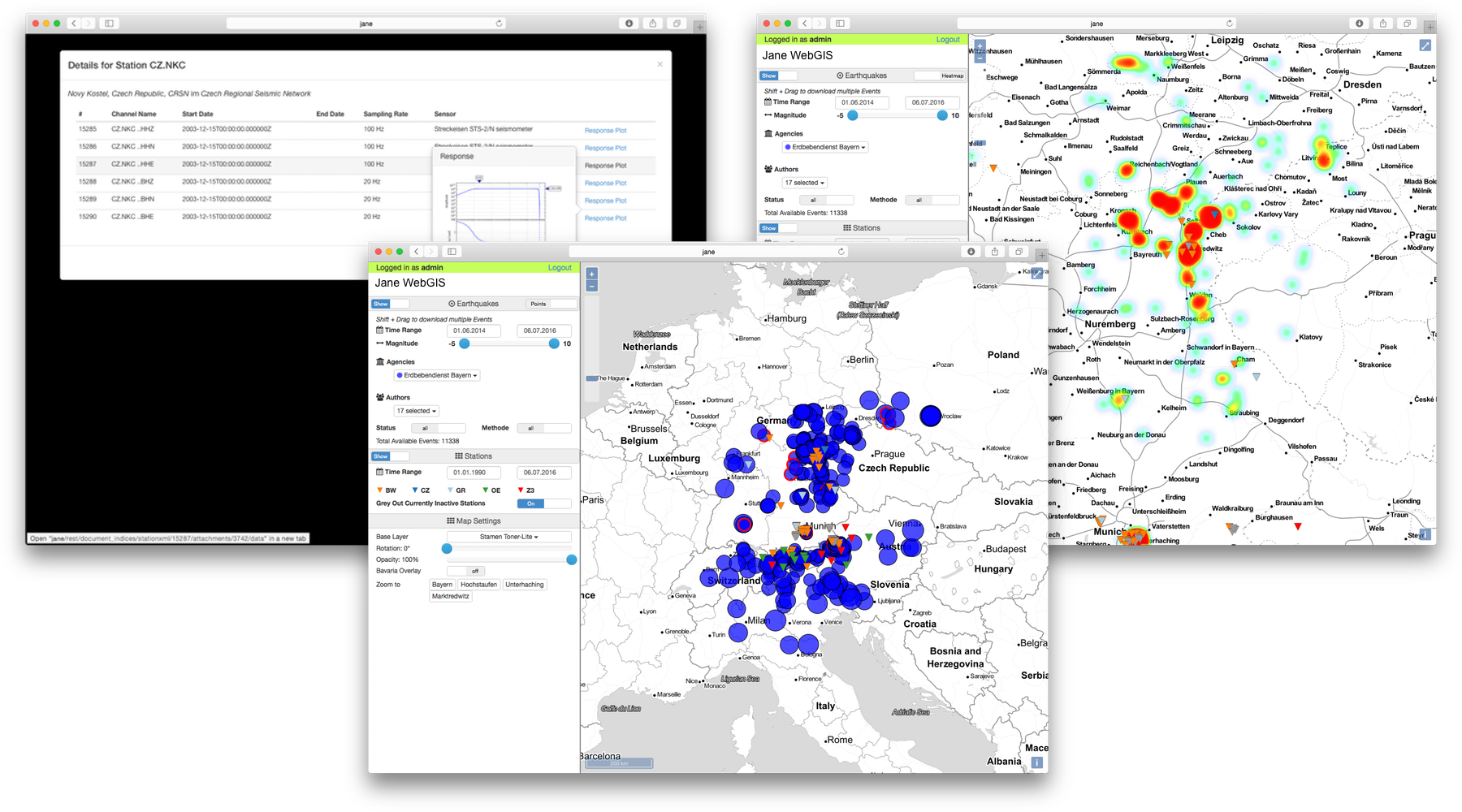Click the Stations start date field 01.01.1990
Screen dimensions: 1462x812
click(474, 473)
